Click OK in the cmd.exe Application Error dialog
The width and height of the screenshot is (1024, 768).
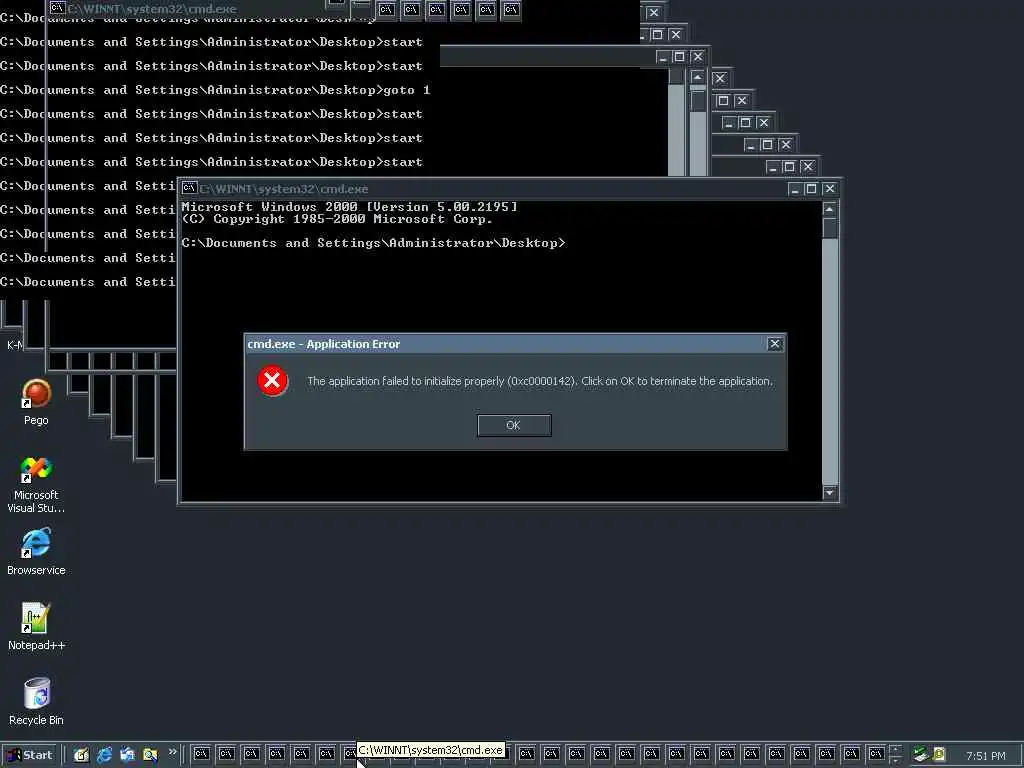514,425
